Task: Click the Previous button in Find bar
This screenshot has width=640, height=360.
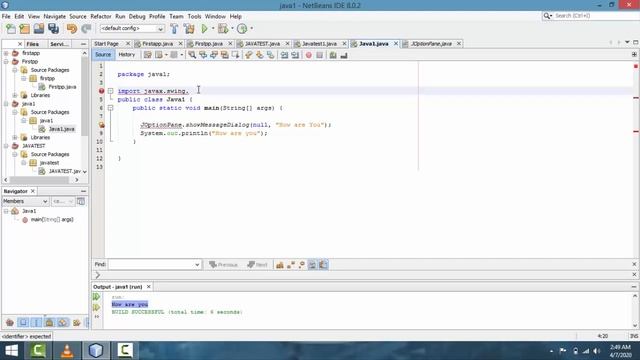Action: pos(223,265)
